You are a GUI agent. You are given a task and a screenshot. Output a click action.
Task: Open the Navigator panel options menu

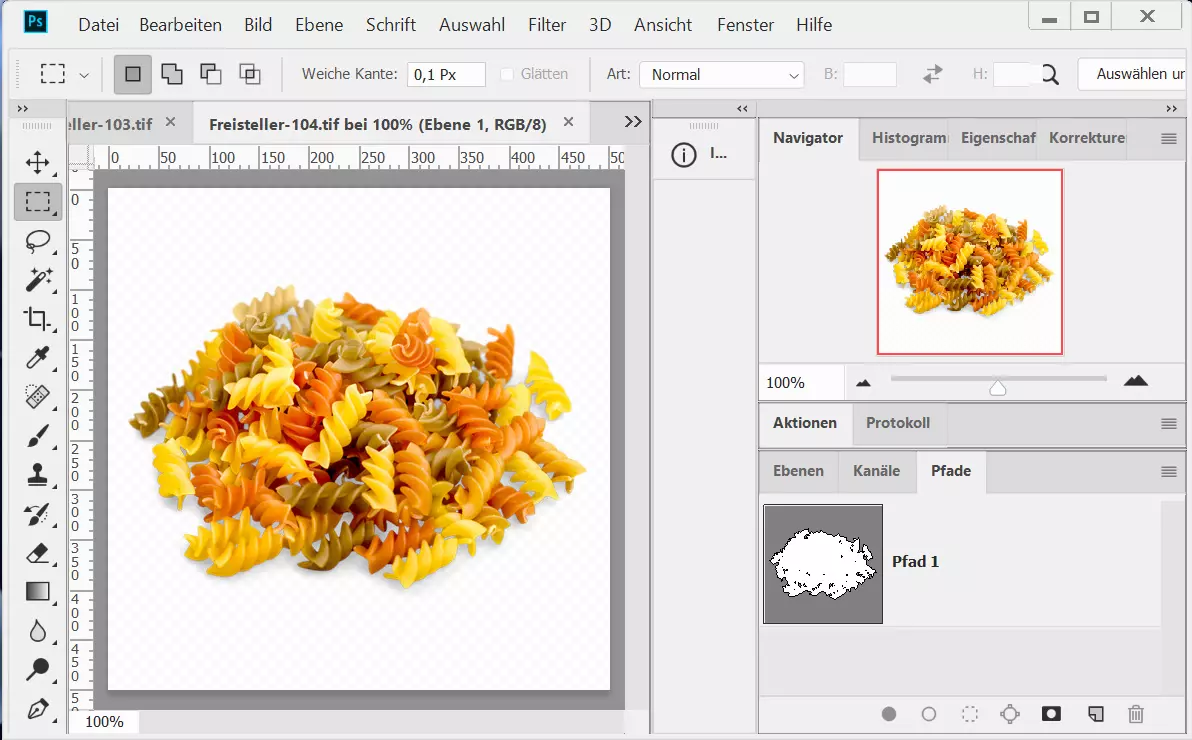pos(1168,139)
